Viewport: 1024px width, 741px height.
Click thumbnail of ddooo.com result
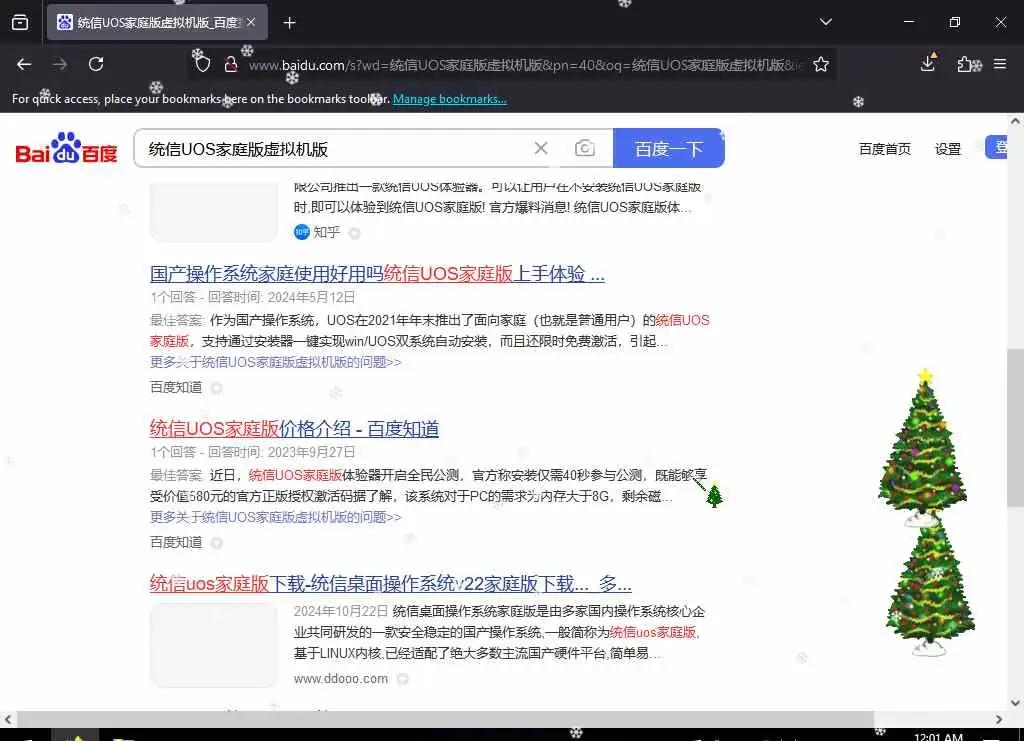click(214, 645)
